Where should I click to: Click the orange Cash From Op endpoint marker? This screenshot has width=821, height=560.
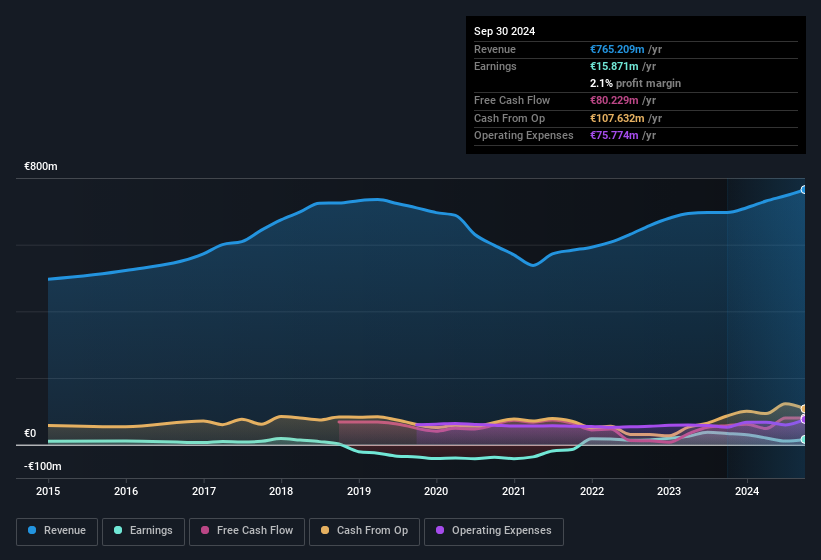804,409
